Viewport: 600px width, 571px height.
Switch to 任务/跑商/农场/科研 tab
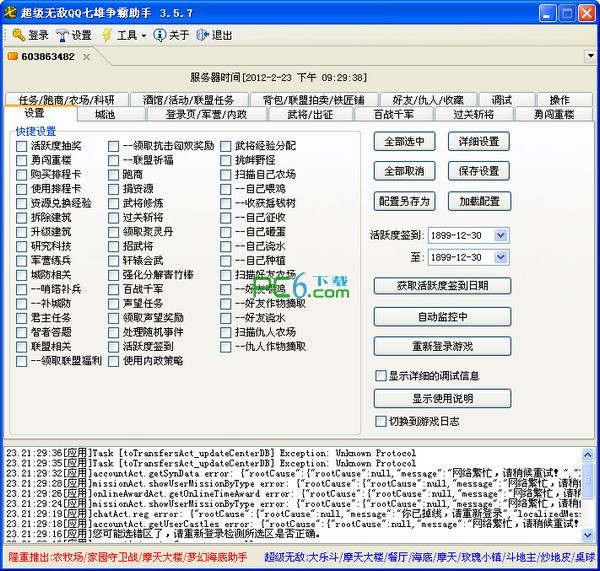pyautogui.click(x=67, y=100)
